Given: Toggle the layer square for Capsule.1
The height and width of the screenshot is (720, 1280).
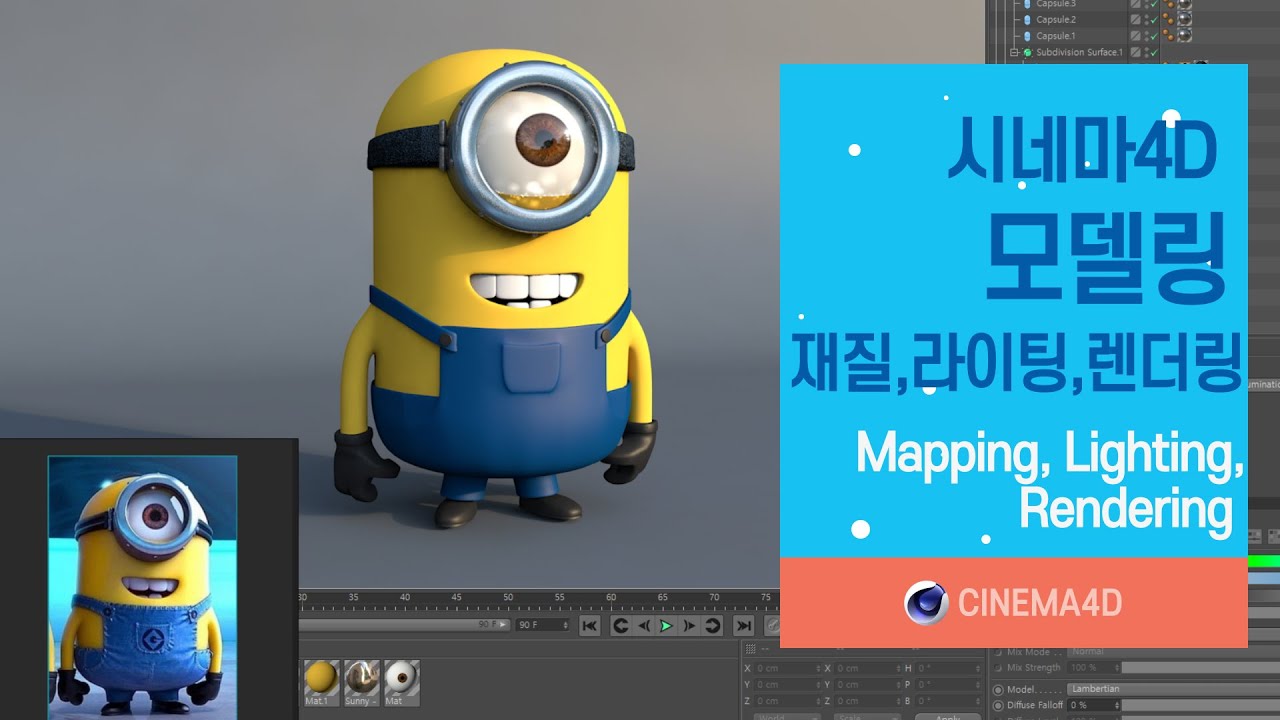Looking at the screenshot, I should click(x=1135, y=36).
